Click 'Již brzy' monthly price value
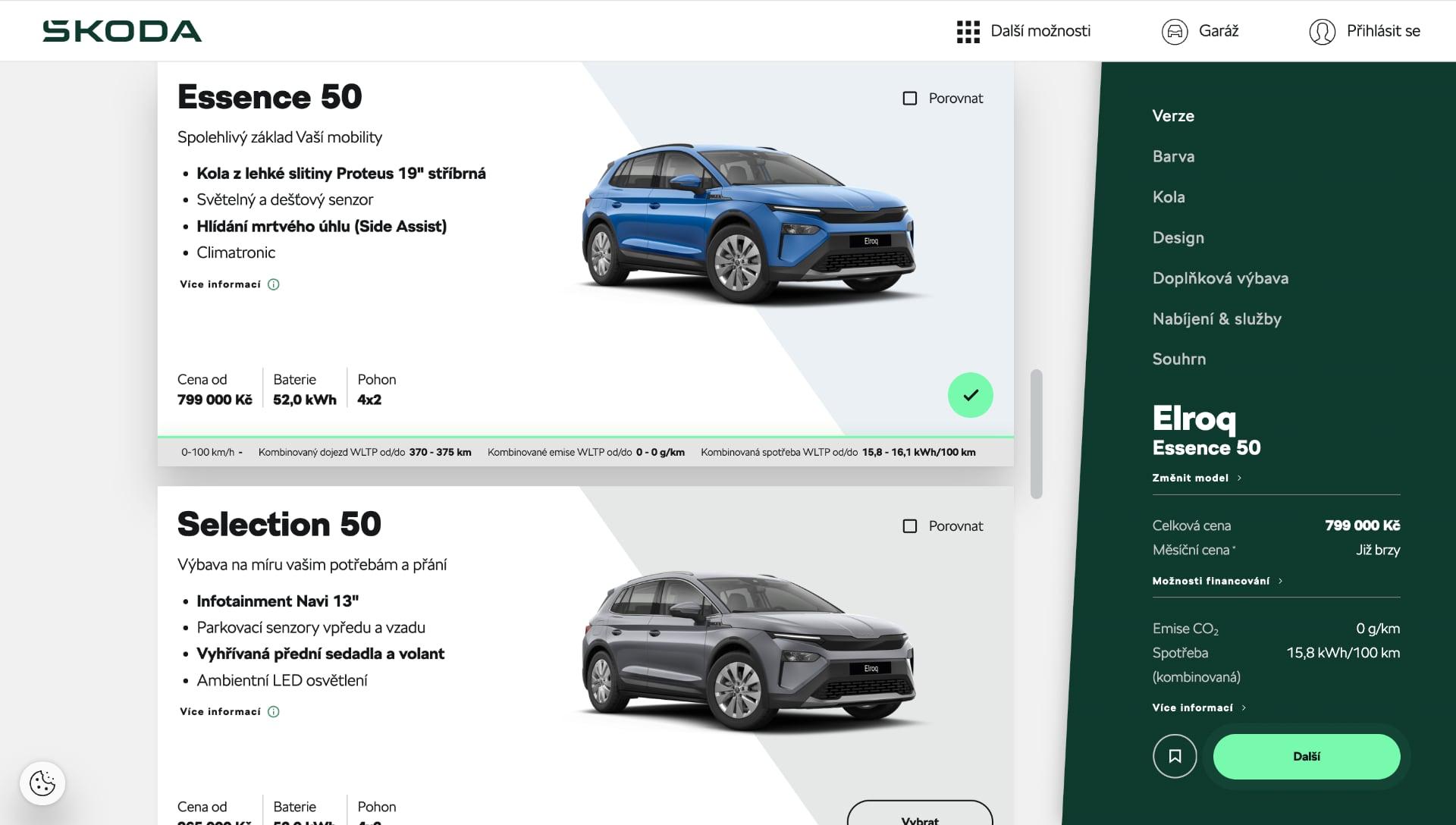Image resolution: width=1456 pixels, height=825 pixels. 1378,550
